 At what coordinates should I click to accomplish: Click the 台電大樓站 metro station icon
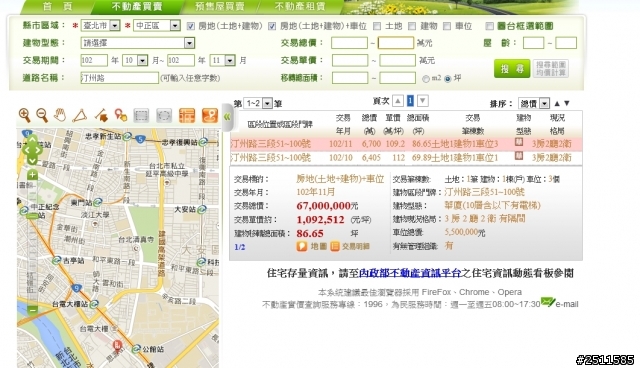(94, 304)
